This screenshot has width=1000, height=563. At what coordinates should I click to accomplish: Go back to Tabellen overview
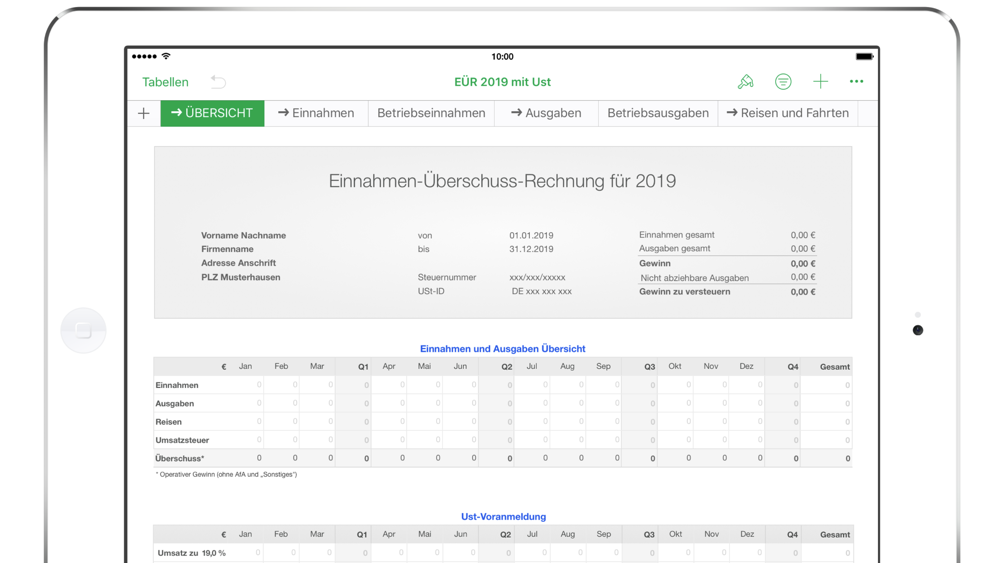pos(165,82)
